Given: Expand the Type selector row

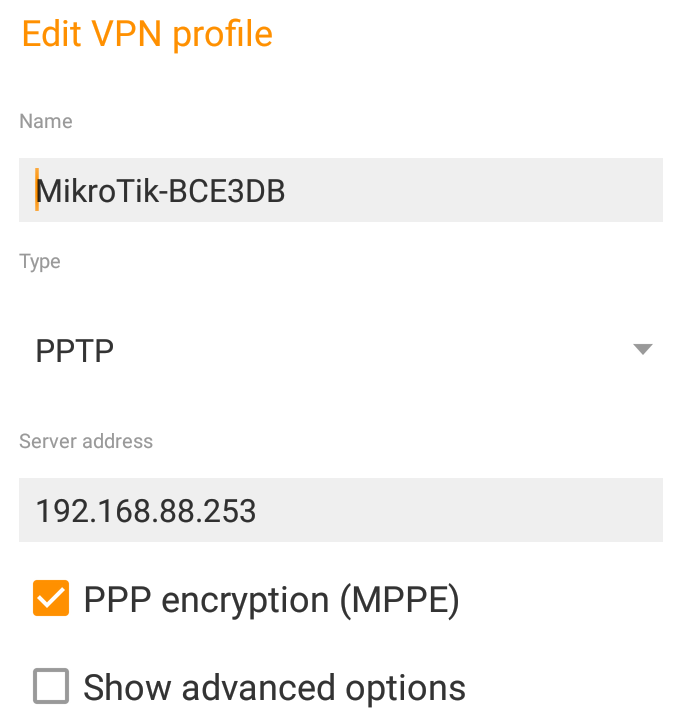Looking at the screenshot, I should 340,350.
